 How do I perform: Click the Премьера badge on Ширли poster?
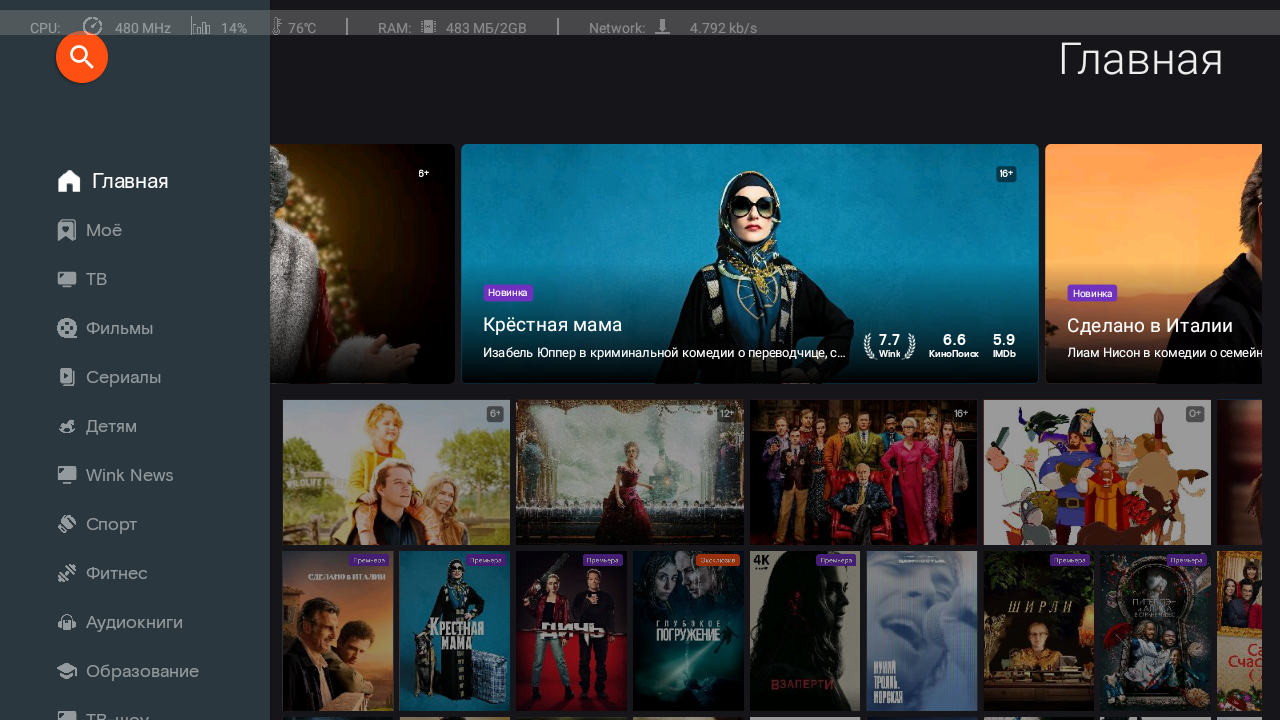pyautogui.click(x=1069, y=560)
